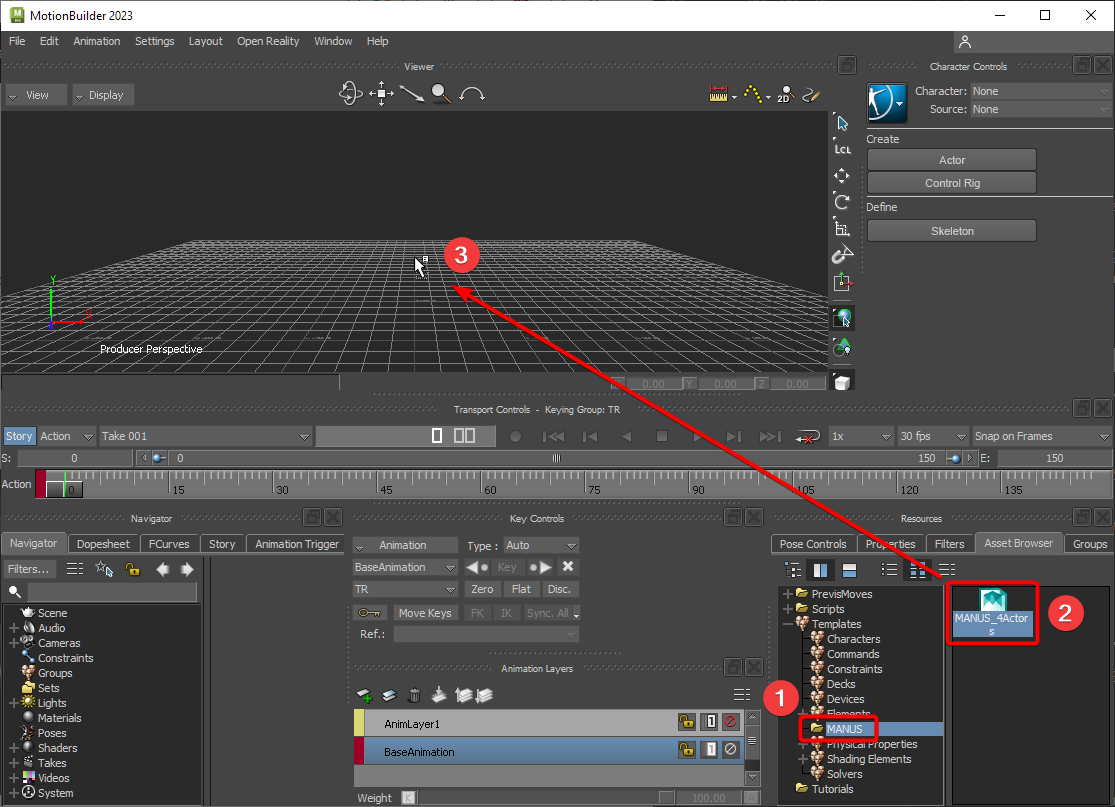1115x807 pixels.
Task: Toggle solo on BaseAnimation layer
Action: tap(709, 749)
